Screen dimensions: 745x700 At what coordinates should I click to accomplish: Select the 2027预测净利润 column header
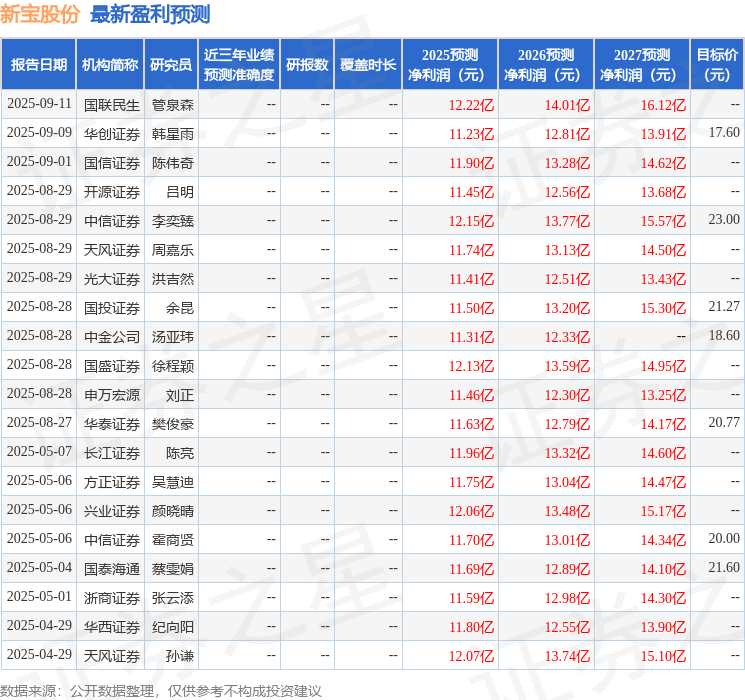642,65
